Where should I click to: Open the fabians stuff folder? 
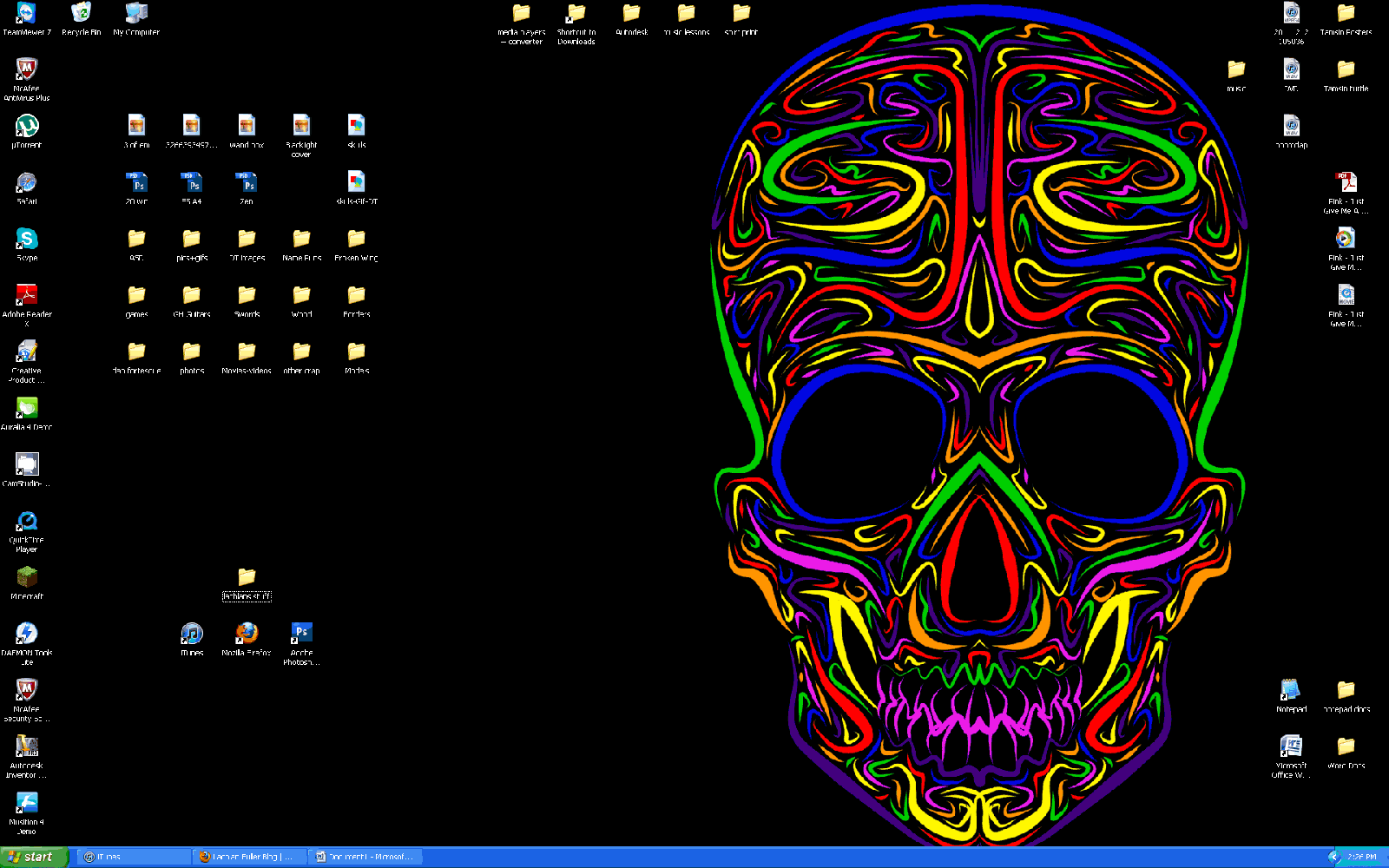(247, 575)
